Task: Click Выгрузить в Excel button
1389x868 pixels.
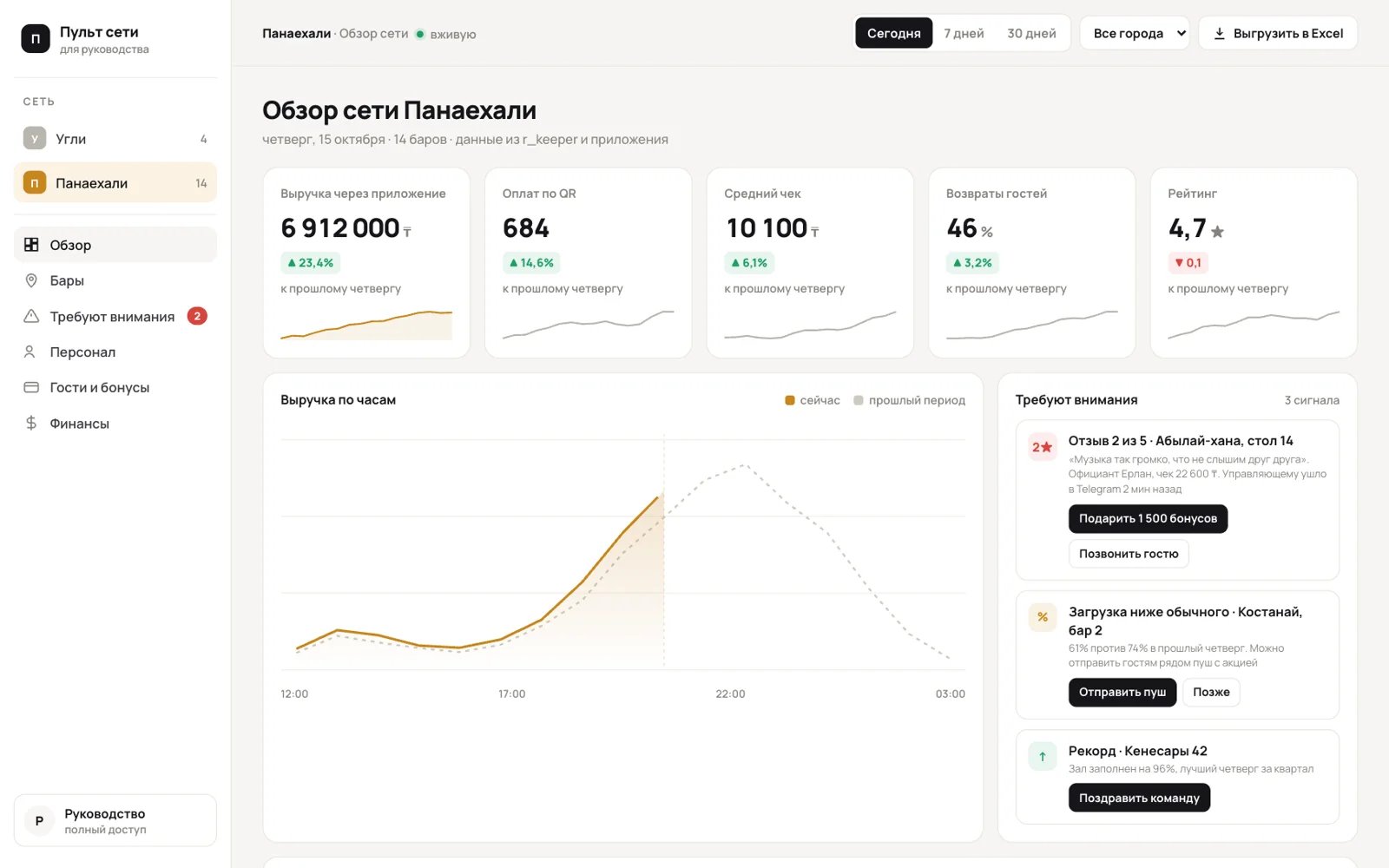Action: (1278, 33)
